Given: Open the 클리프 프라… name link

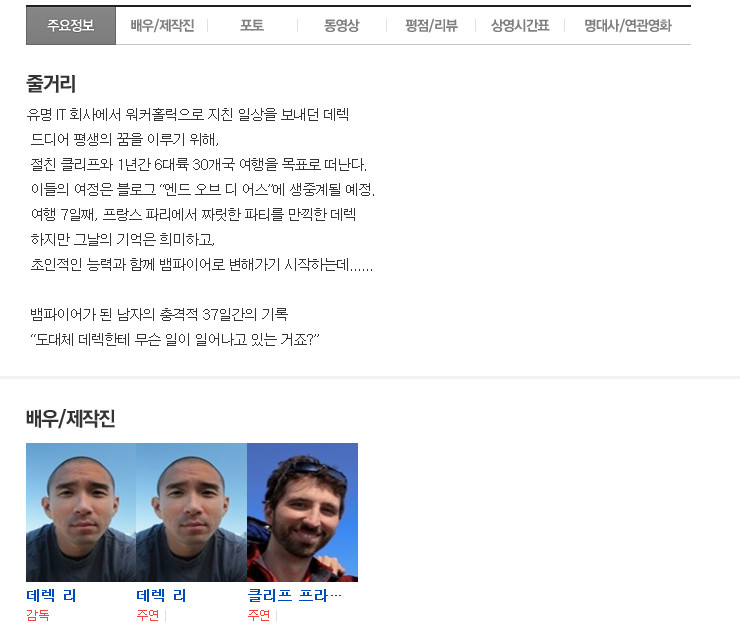Looking at the screenshot, I should tap(294, 596).
